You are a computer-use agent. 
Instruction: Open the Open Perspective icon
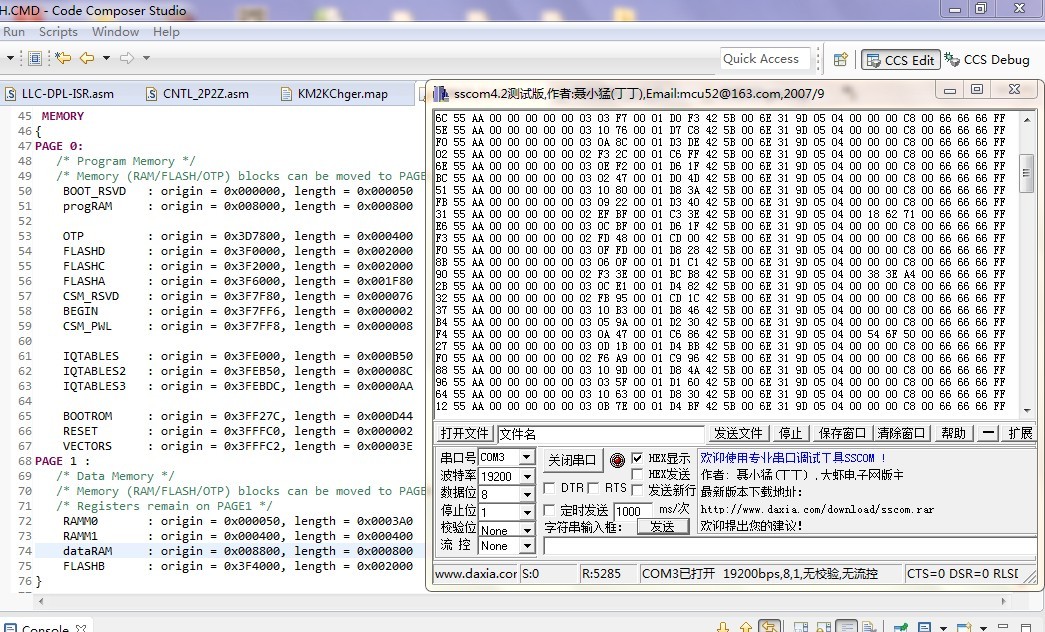click(840, 59)
